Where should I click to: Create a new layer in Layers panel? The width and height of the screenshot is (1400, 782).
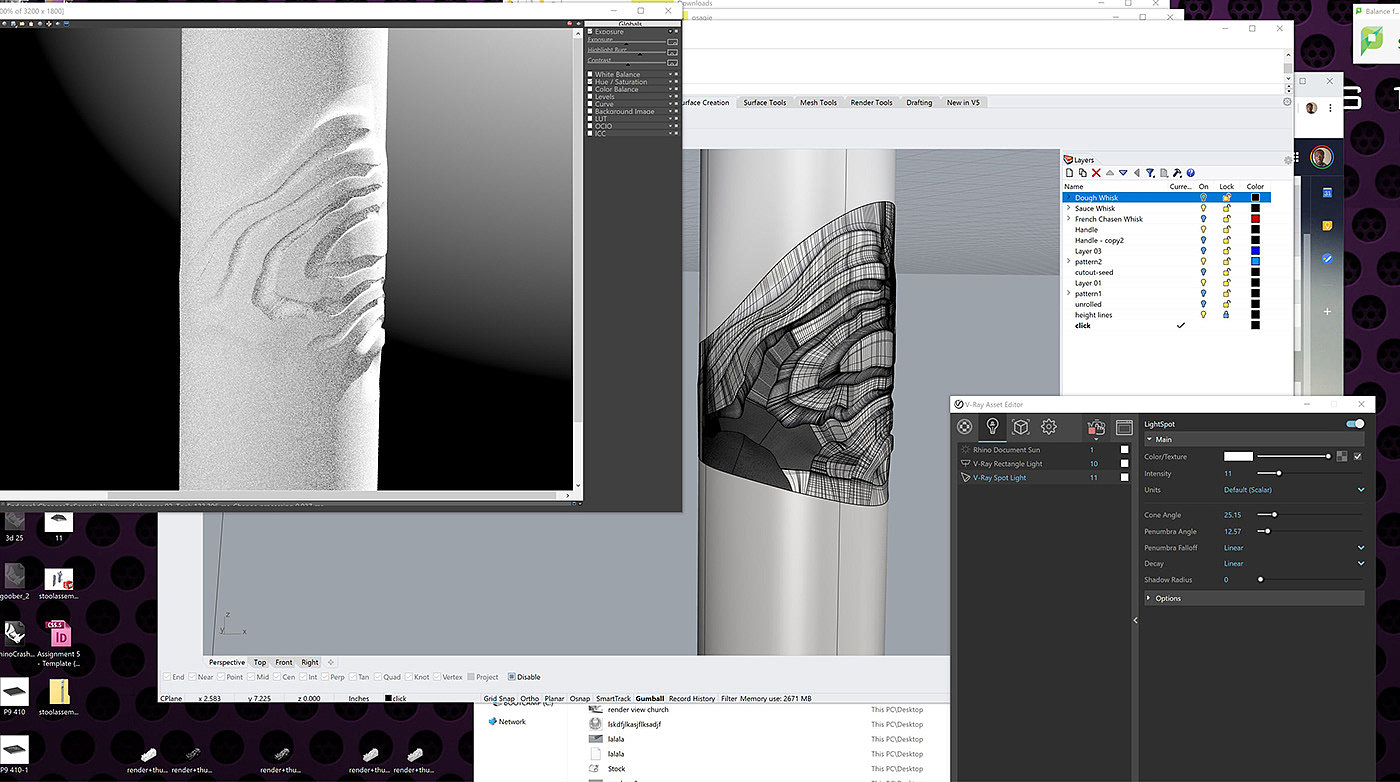[1069, 173]
